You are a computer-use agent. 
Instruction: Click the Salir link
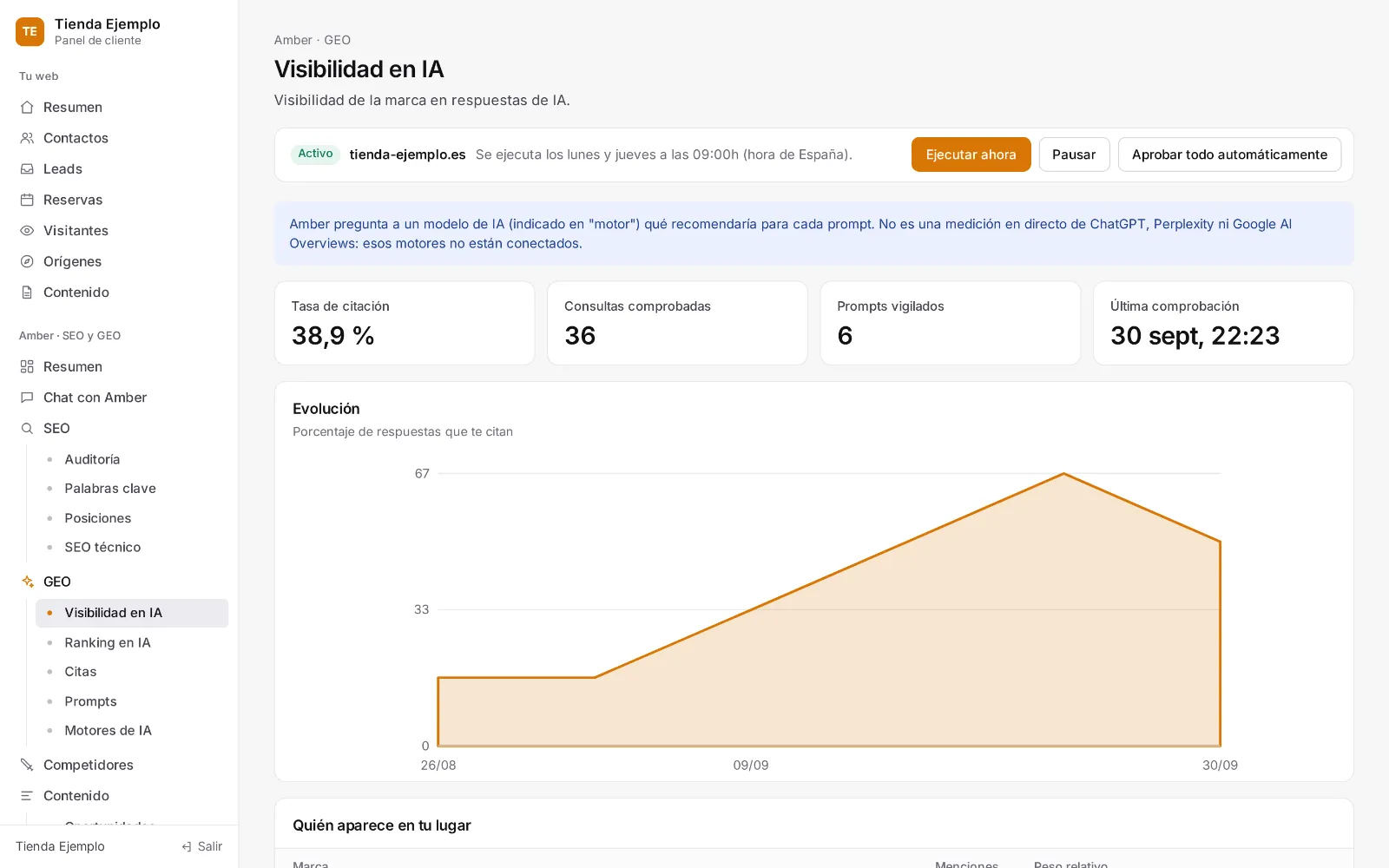tap(201, 846)
